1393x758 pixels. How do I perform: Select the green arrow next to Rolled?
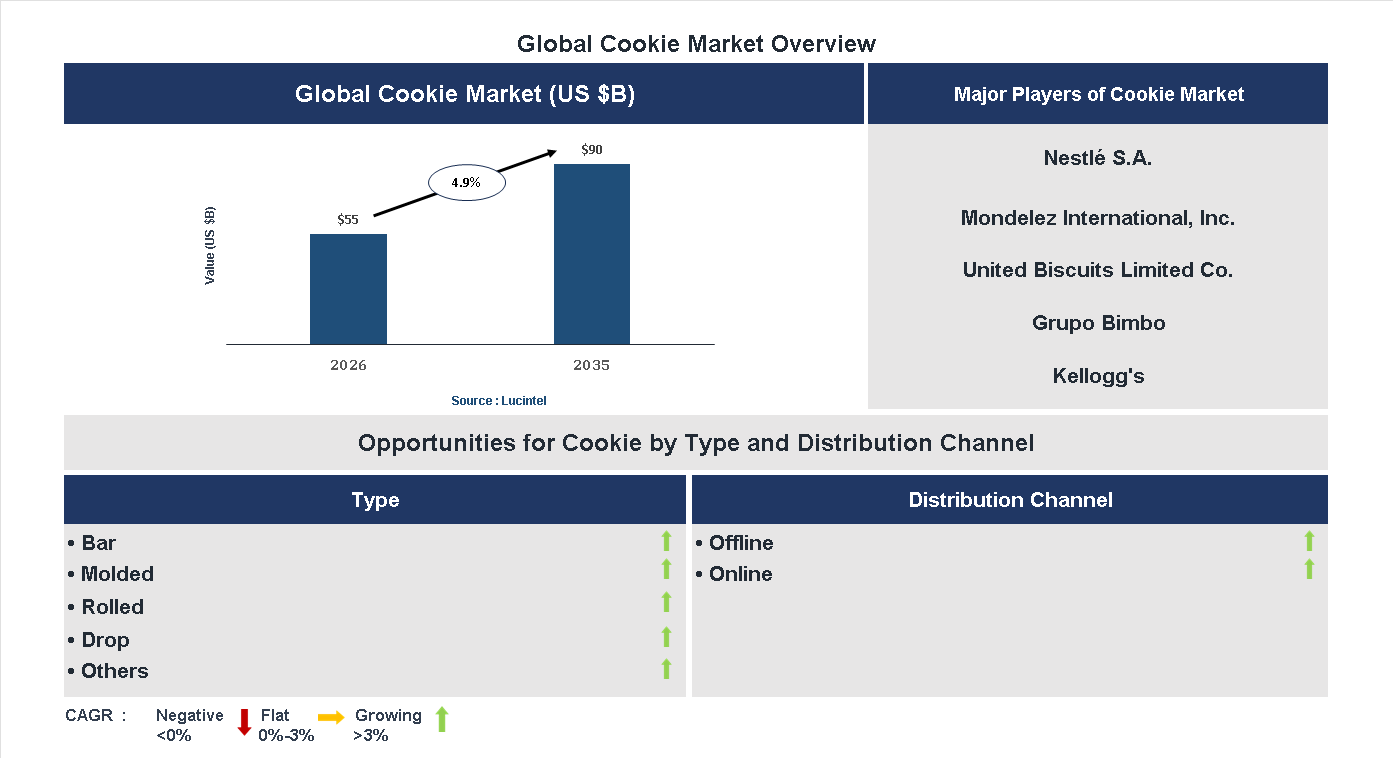pos(666,602)
